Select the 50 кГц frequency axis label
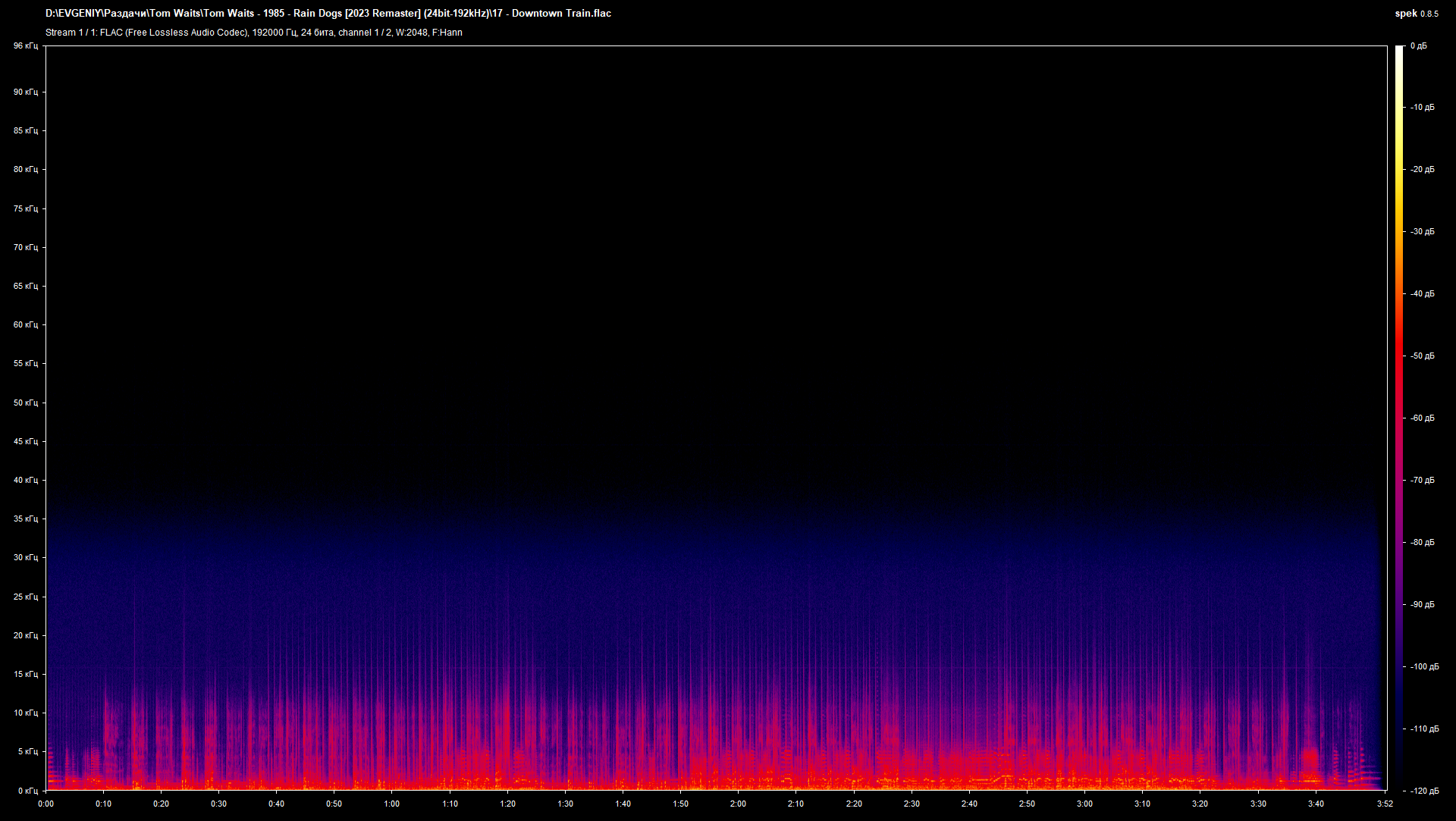1456x821 pixels. click(x=26, y=403)
